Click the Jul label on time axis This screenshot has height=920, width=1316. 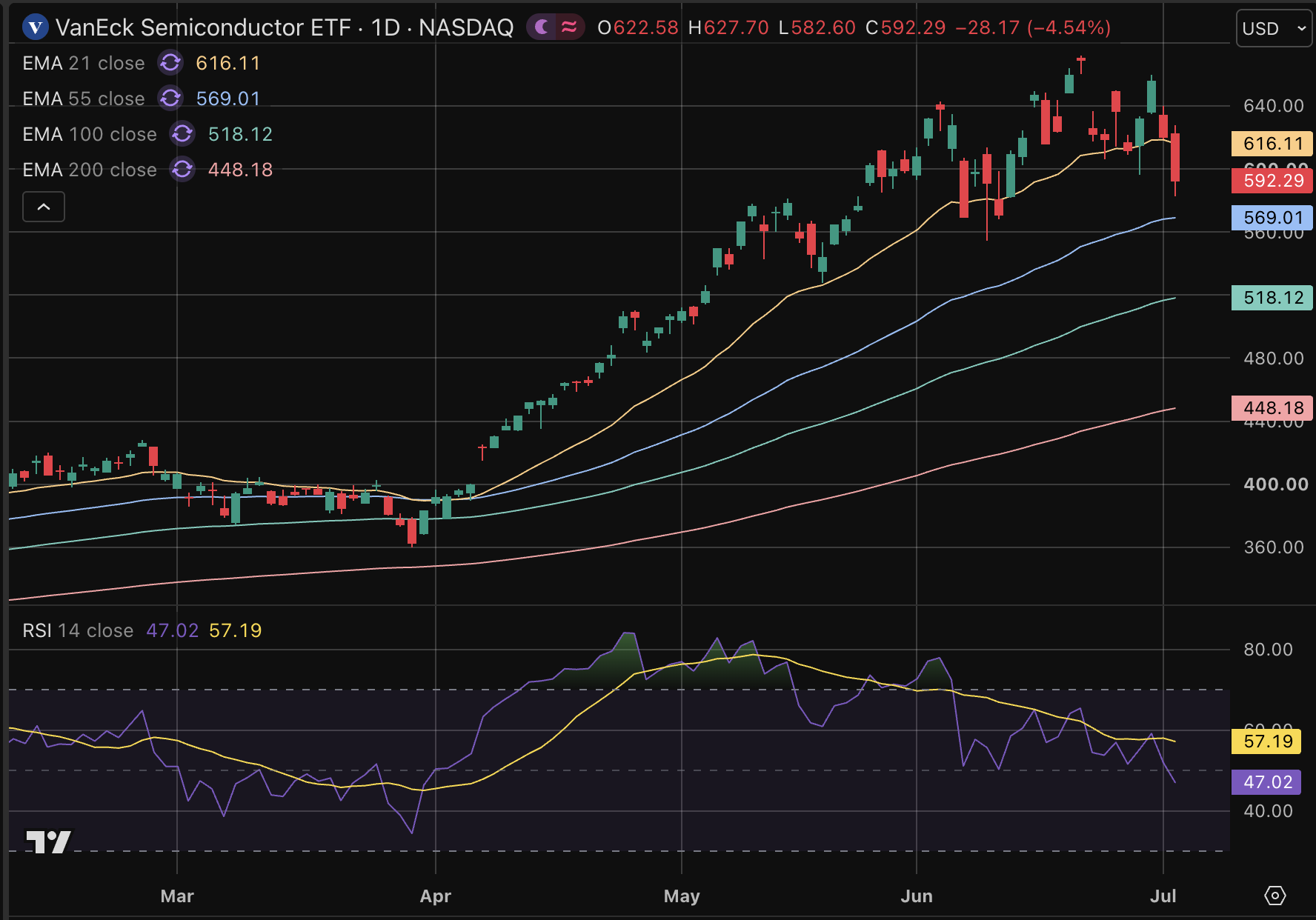(x=1163, y=896)
